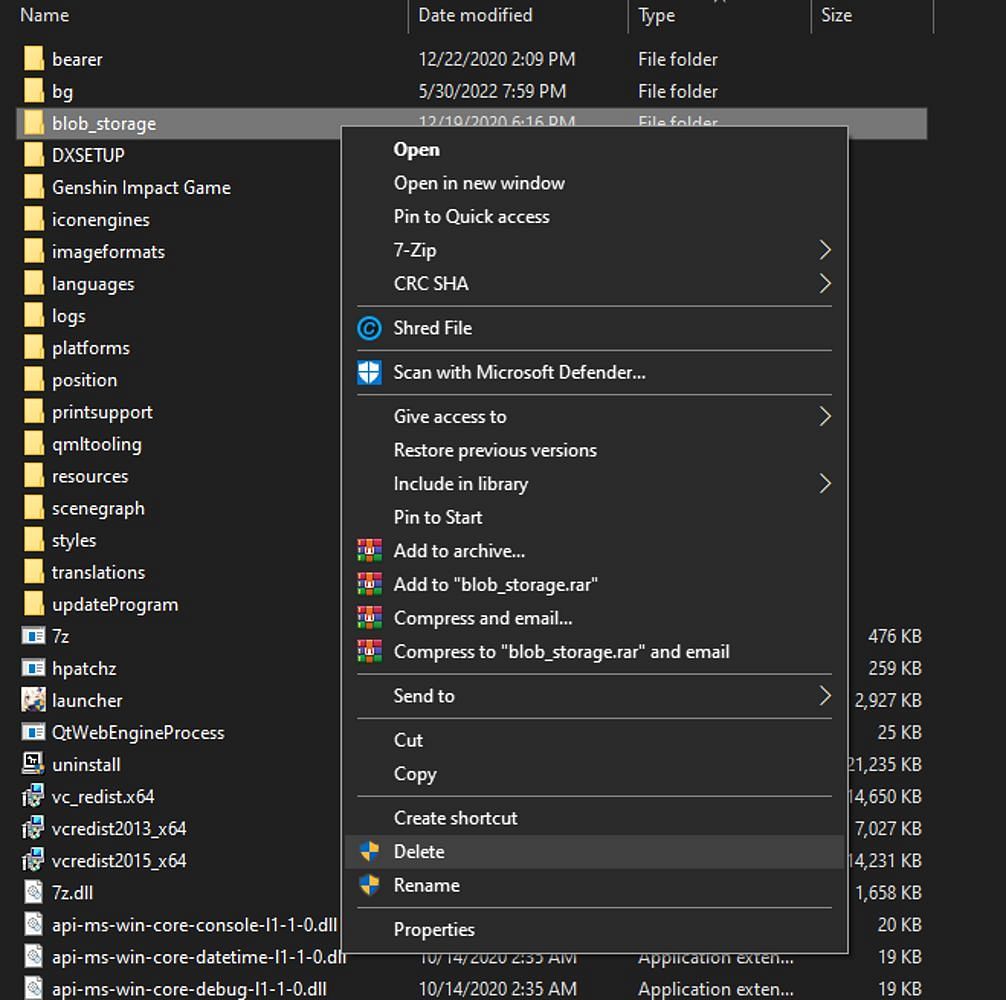Click the WinRAR icon beside Add to archive

click(x=369, y=551)
